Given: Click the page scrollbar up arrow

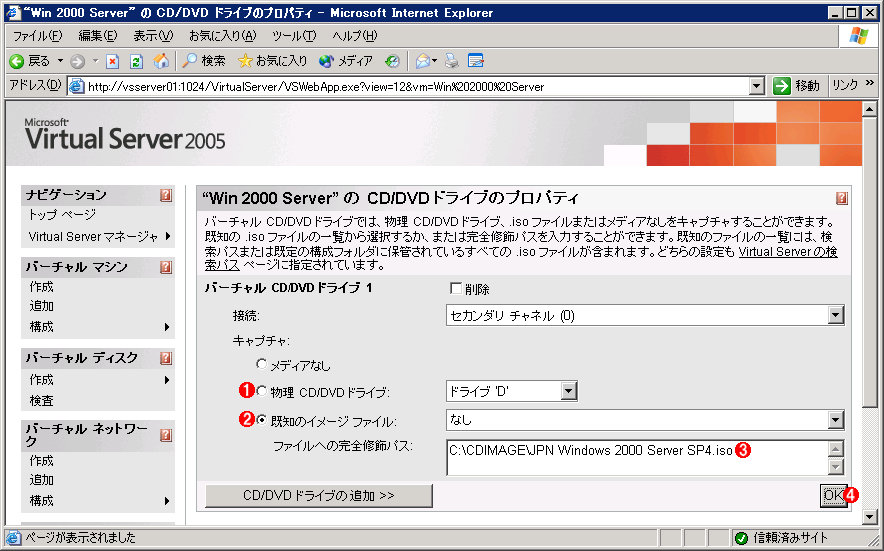Looking at the screenshot, I should tap(869, 109).
